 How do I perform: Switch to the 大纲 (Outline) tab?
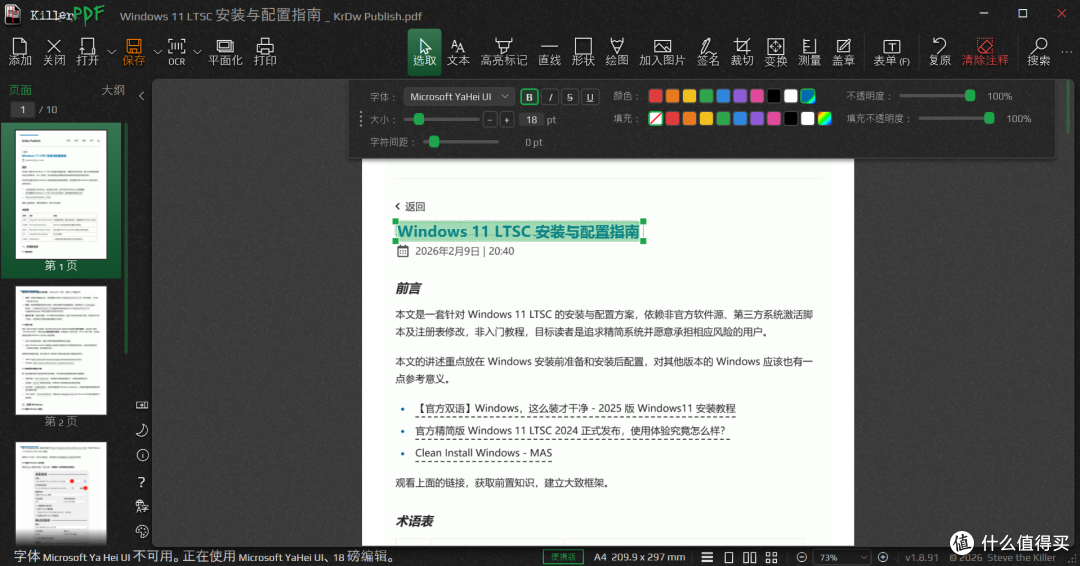pos(113,90)
